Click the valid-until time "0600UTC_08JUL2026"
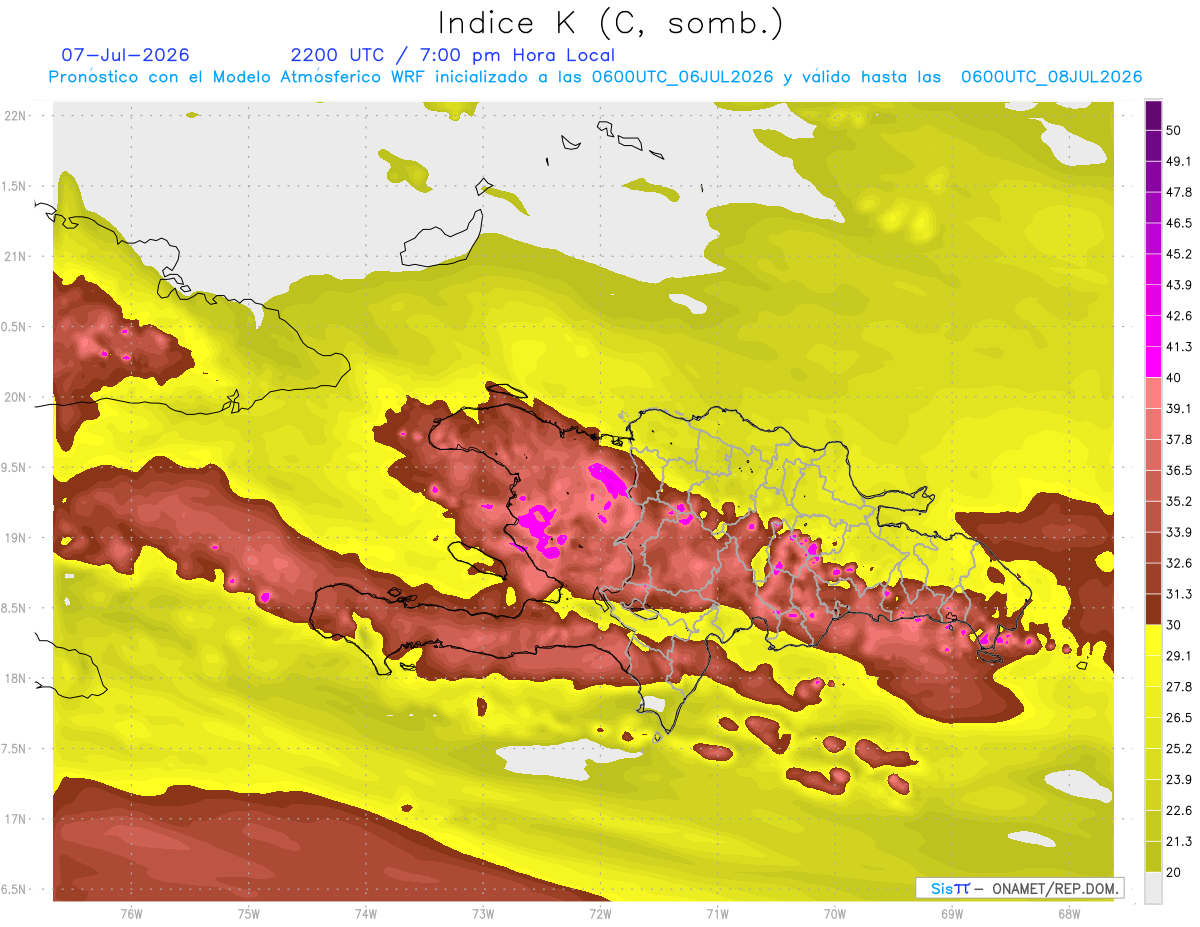The height and width of the screenshot is (927, 1200). 1051,77
